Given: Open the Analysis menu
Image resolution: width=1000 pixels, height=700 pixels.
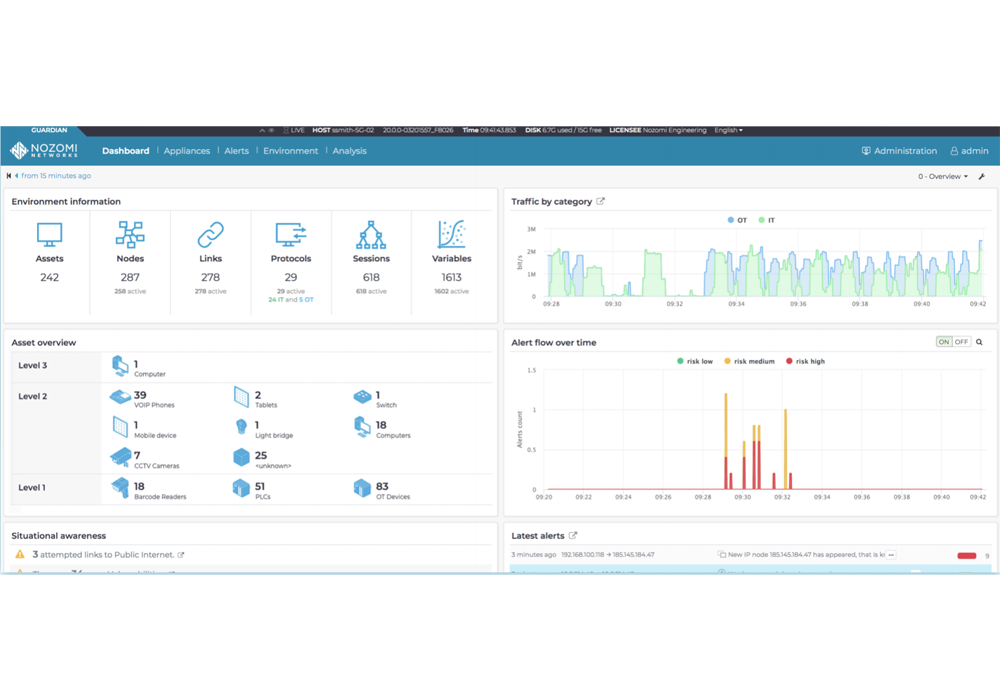Looking at the screenshot, I should click(x=349, y=151).
